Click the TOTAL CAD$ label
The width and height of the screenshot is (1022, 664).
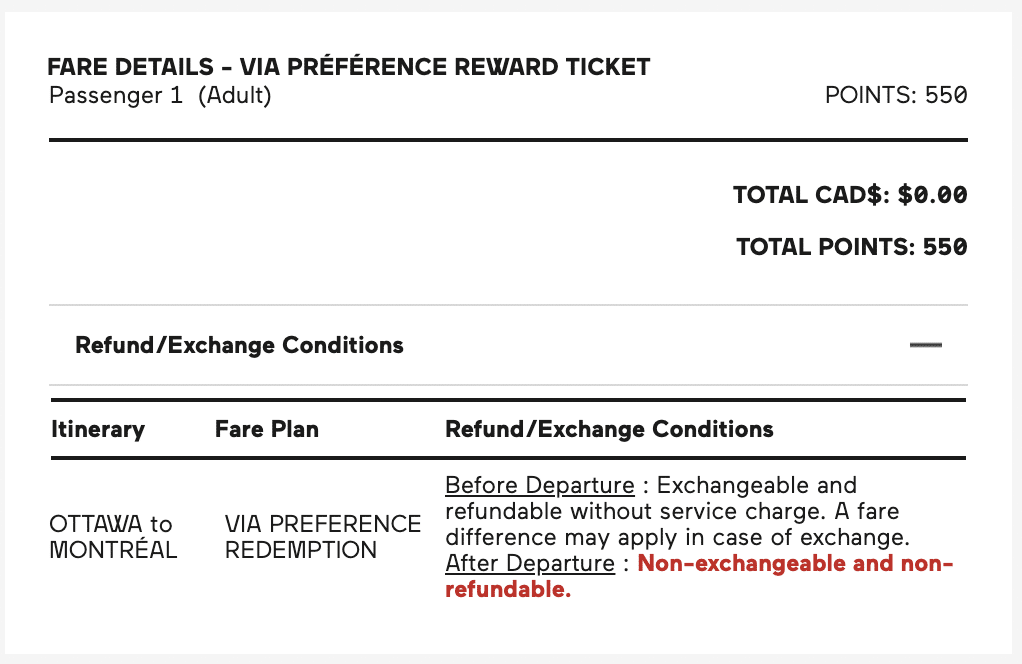point(811,195)
